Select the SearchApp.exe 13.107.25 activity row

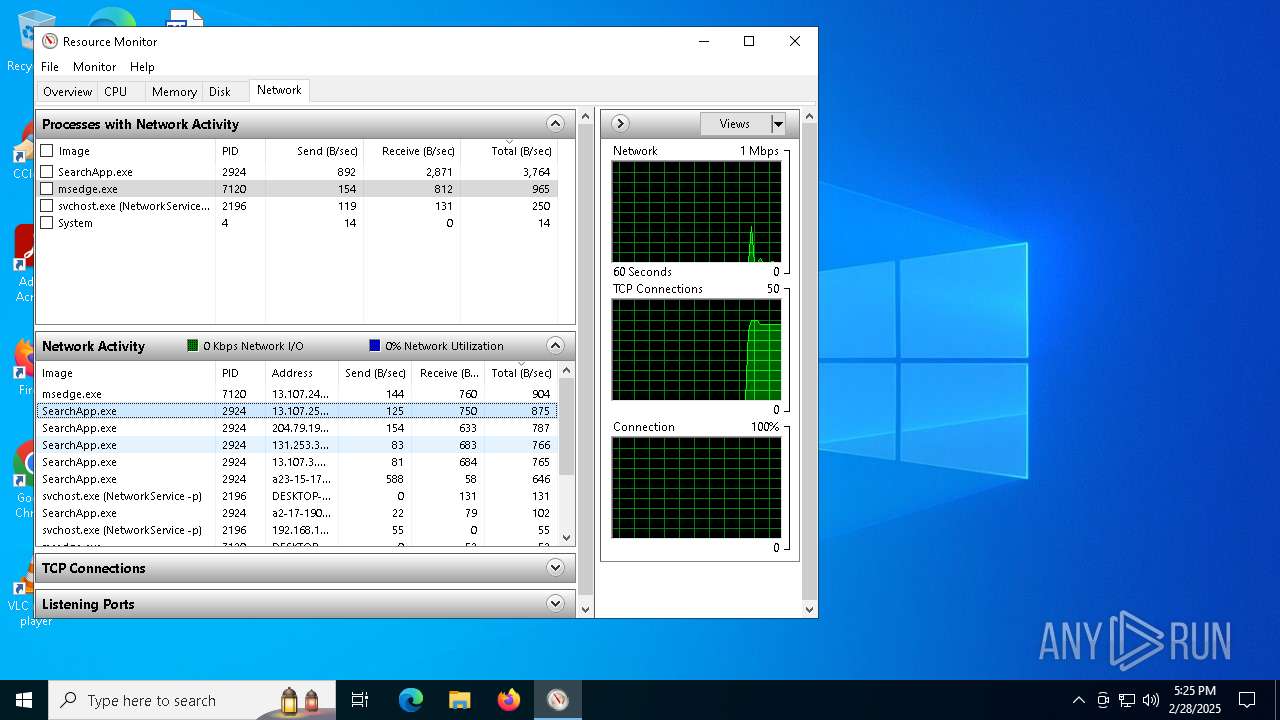pyautogui.click(x=296, y=411)
